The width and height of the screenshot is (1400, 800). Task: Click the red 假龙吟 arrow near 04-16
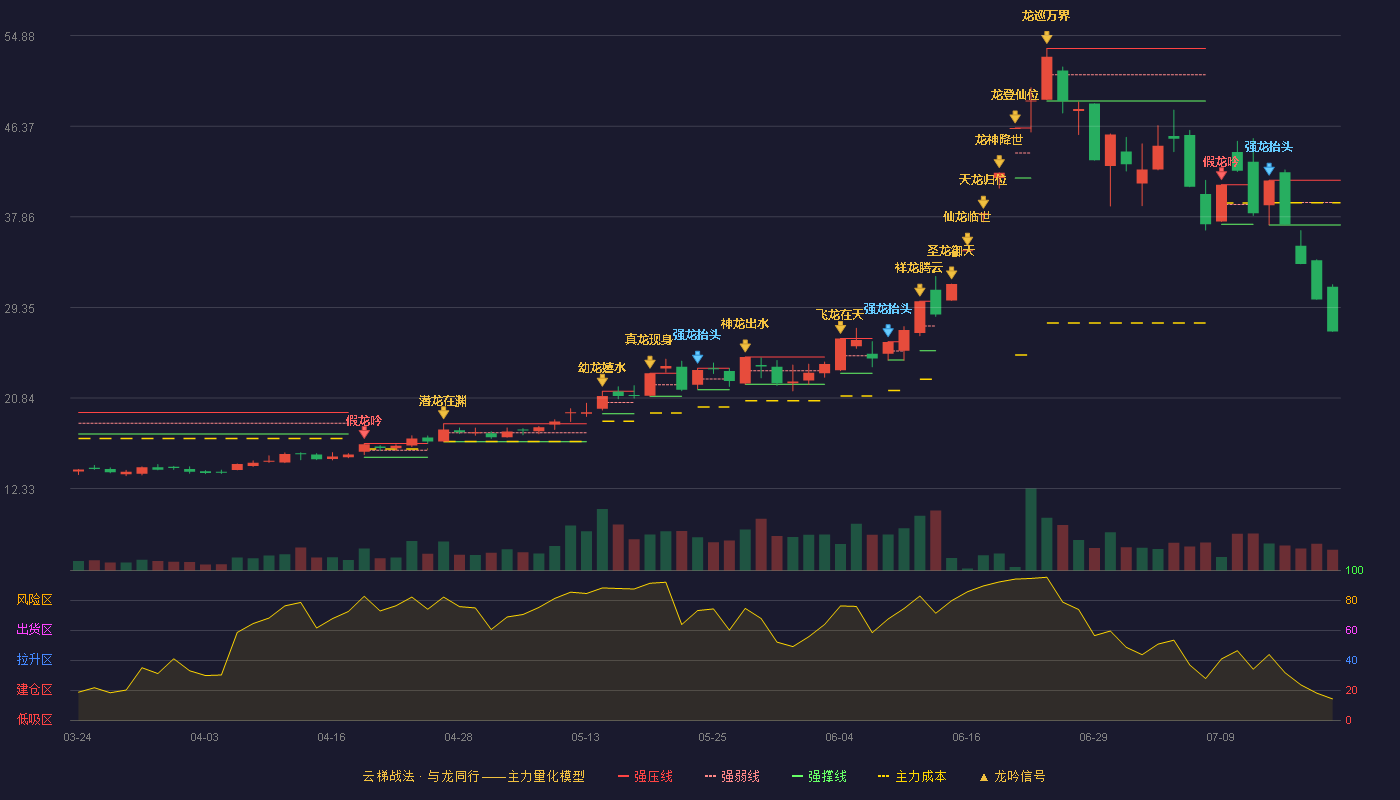364,433
